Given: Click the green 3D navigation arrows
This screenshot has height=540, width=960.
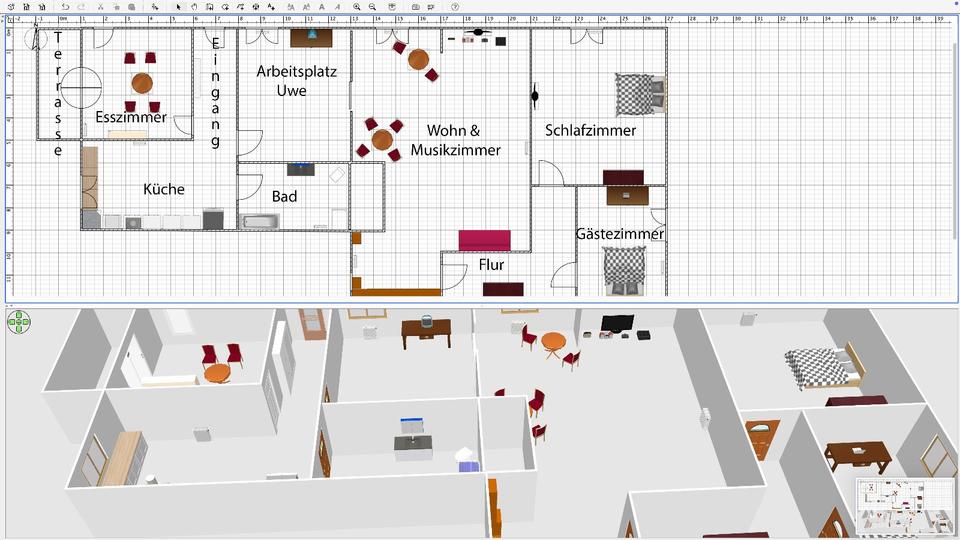Looking at the screenshot, I should point(19,322).
